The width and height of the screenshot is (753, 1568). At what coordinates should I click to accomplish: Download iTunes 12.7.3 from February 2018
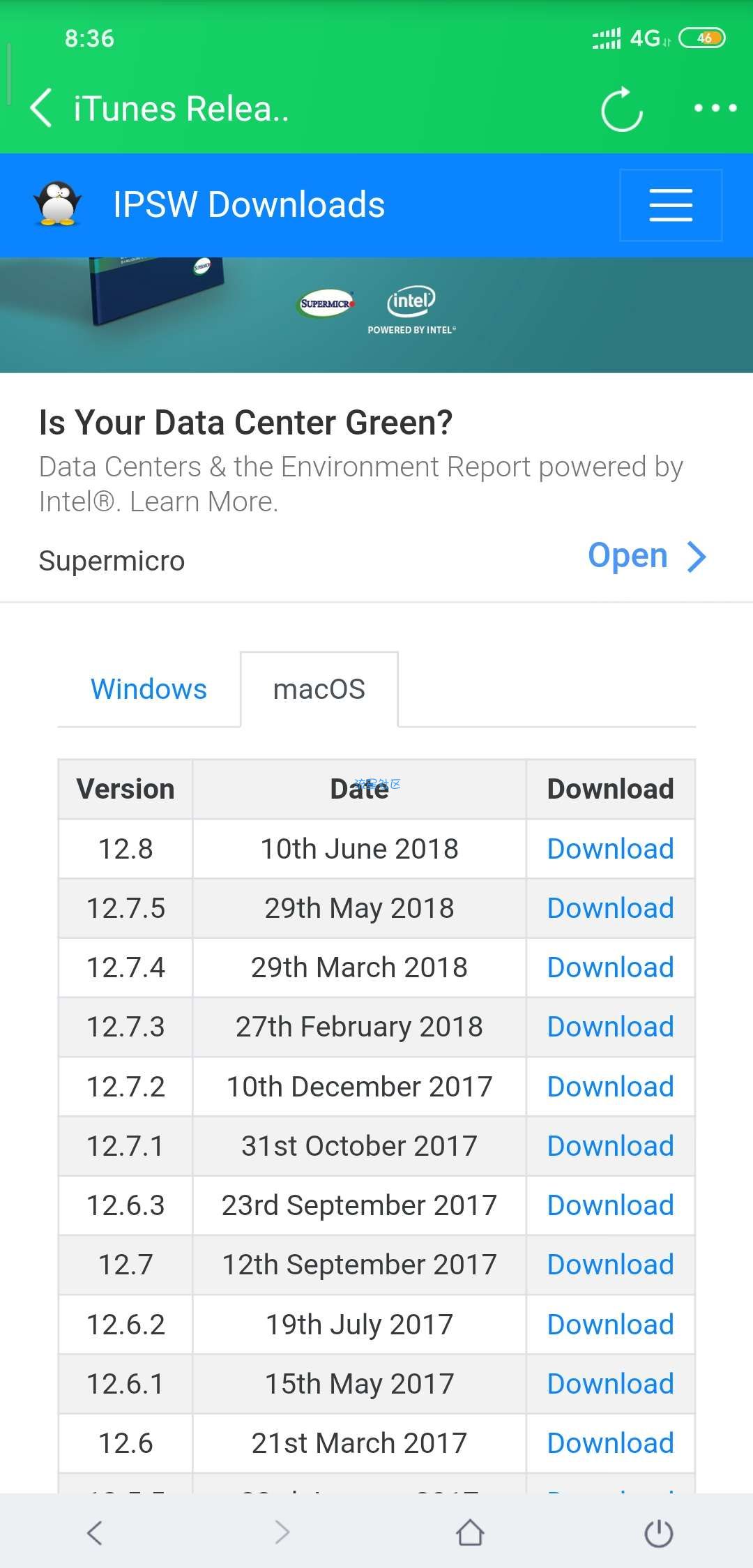tap(610, 1027)
